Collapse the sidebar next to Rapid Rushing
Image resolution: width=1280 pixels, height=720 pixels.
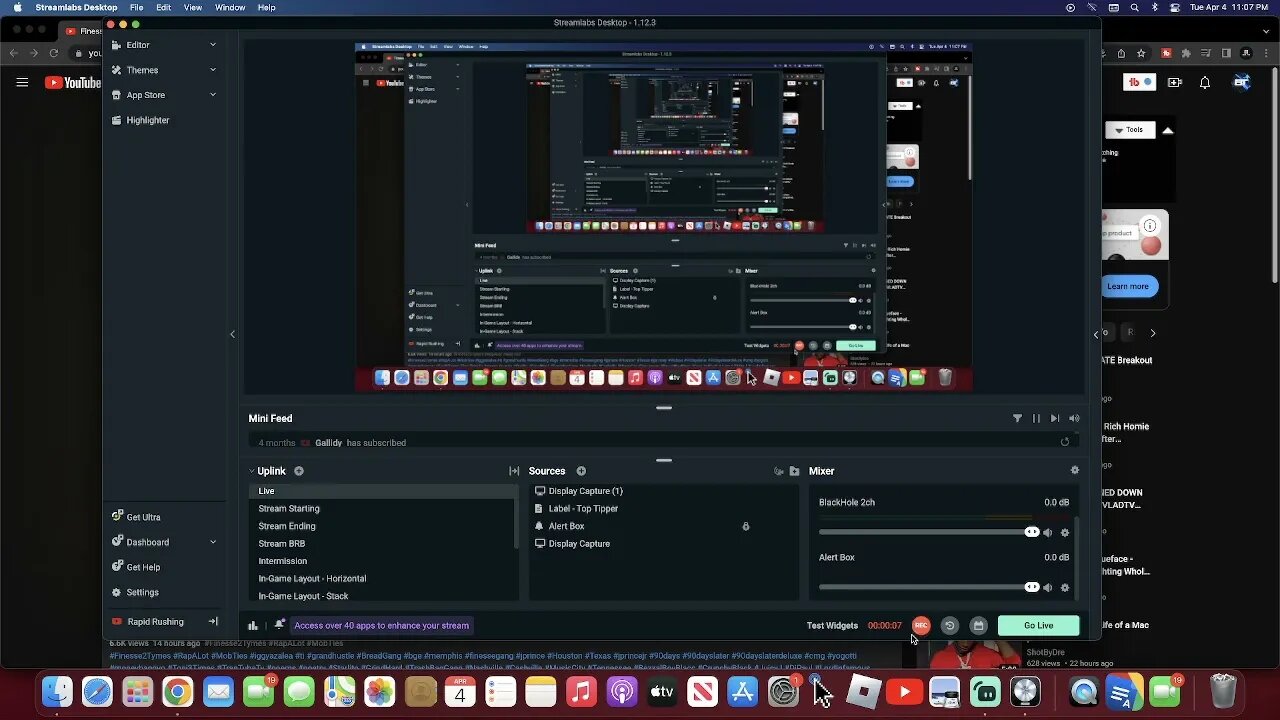coord(213,622)
